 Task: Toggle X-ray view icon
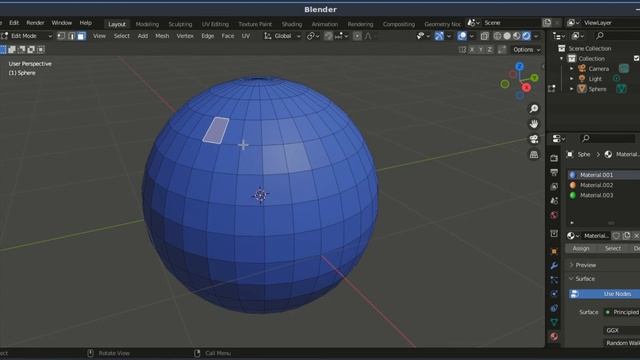484,36
